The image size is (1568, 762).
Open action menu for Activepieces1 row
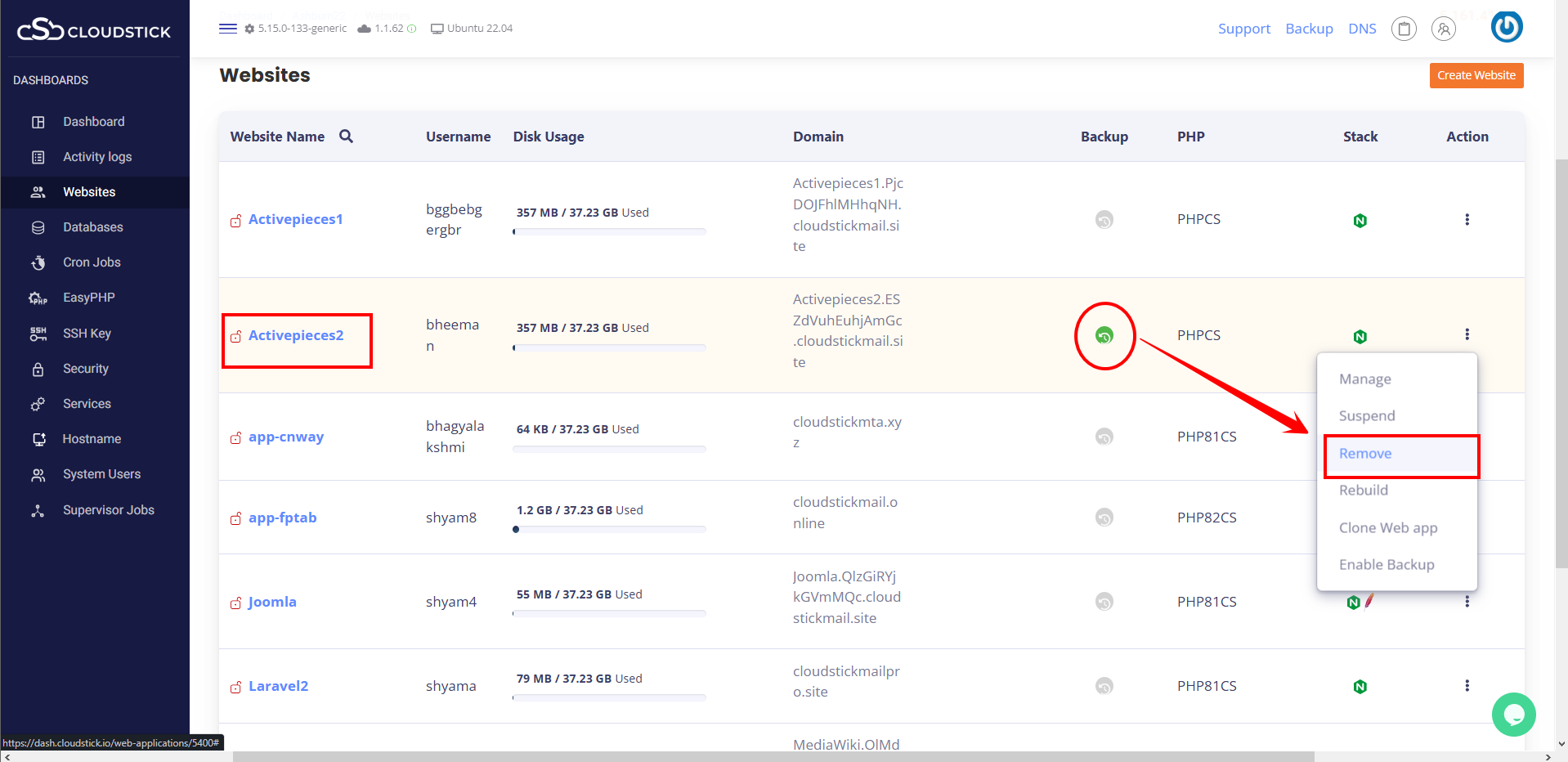tap(1467, 220)
